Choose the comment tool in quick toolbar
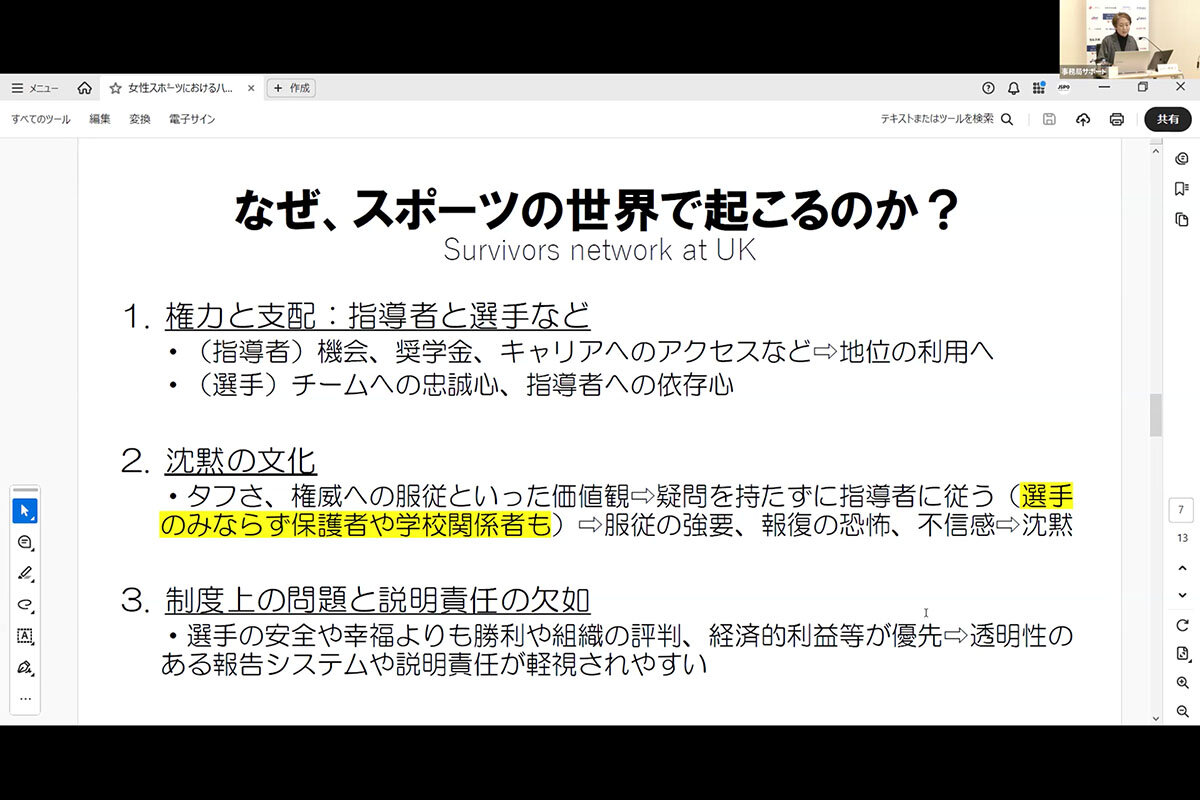 25,542
